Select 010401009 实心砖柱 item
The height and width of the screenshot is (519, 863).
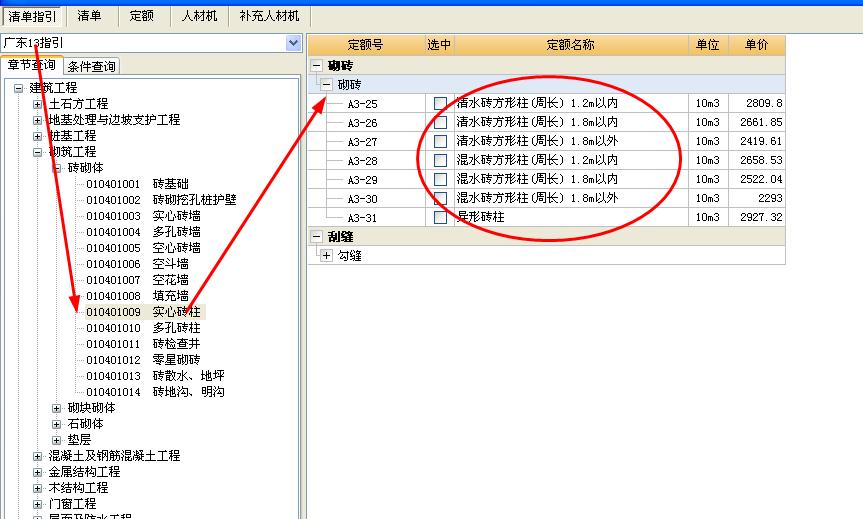[x=143, y=312]
